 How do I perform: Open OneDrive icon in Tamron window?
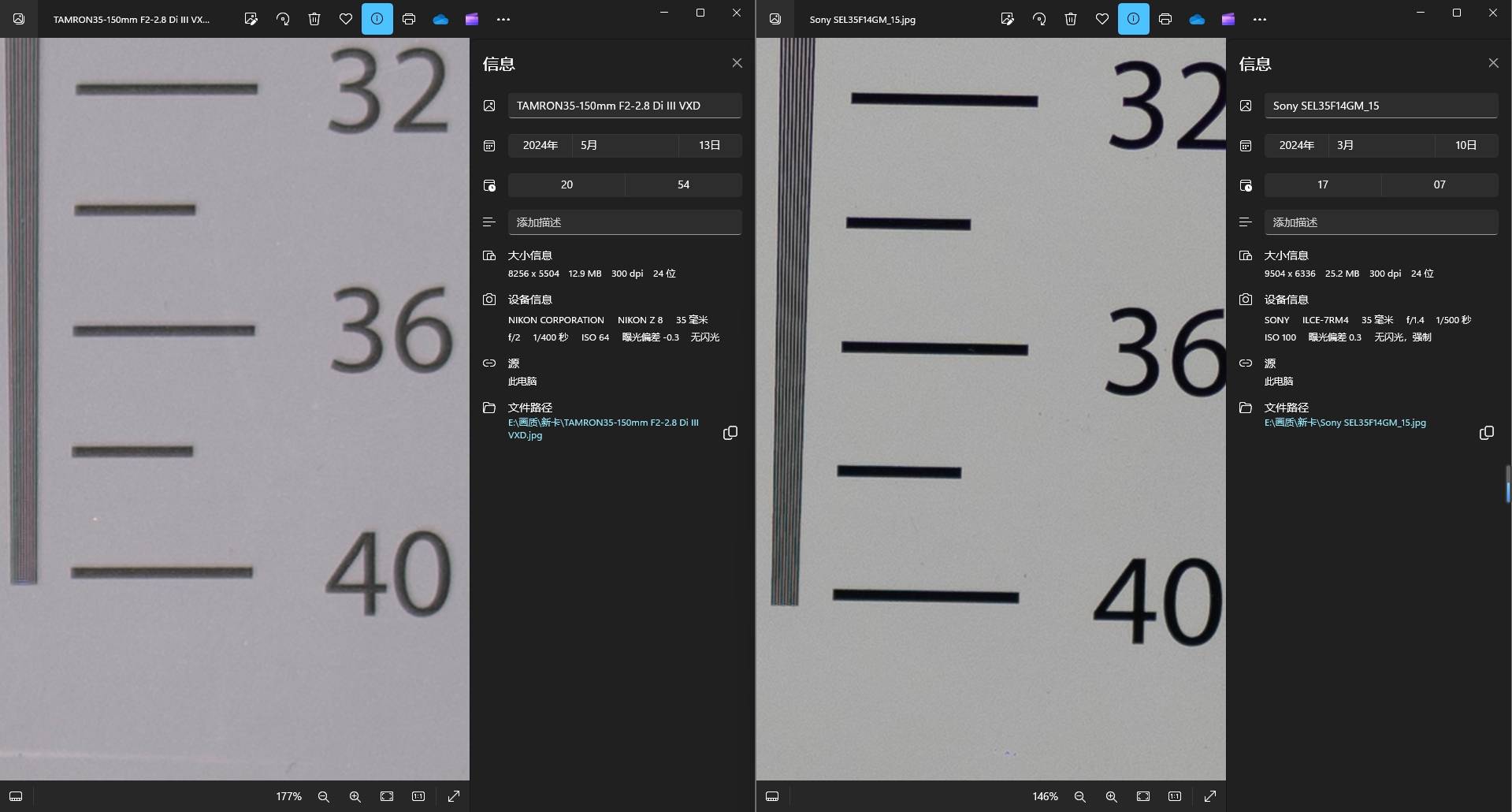click(x=440, y=19)
